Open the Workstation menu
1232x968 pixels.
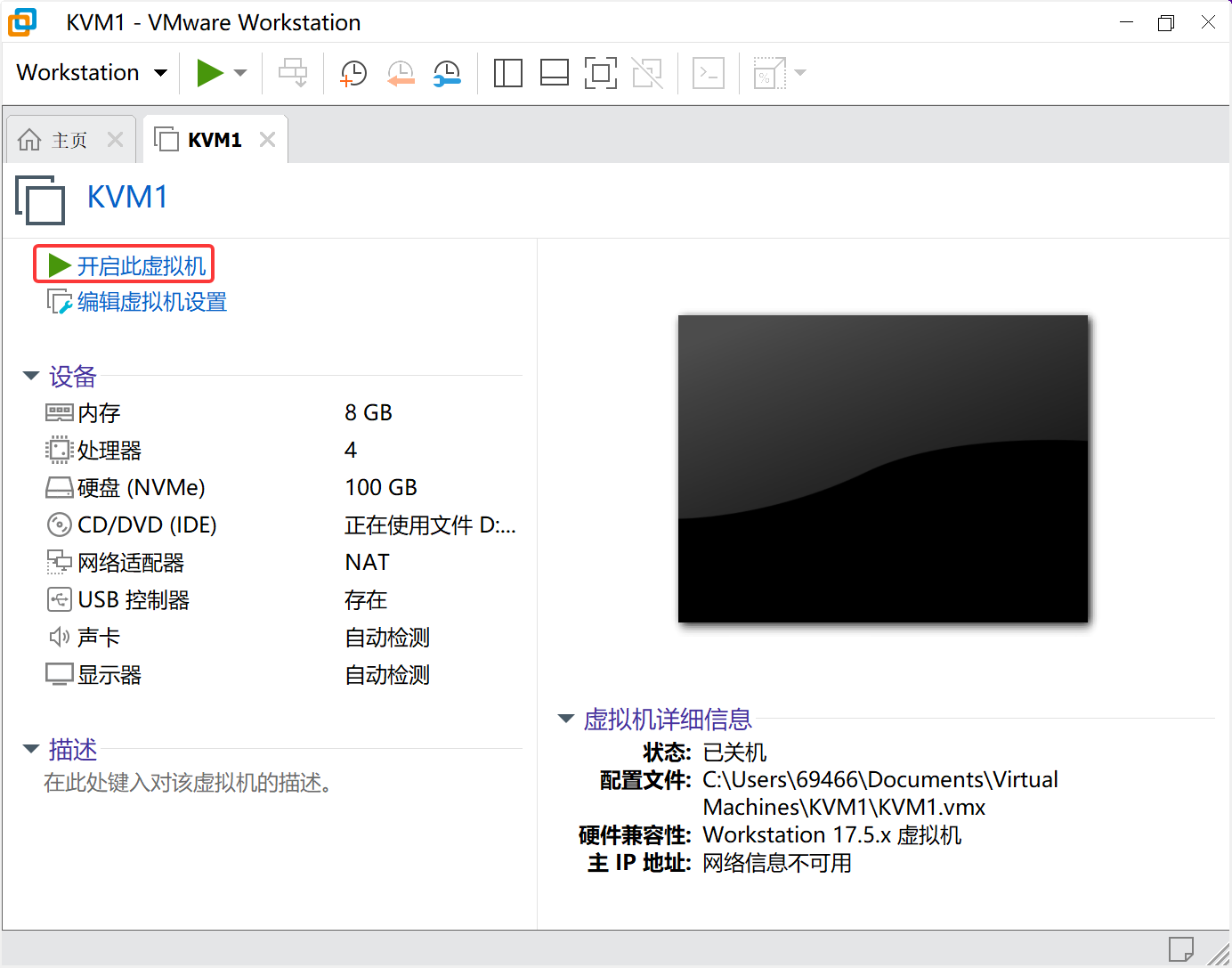click(x=92, y=72)
